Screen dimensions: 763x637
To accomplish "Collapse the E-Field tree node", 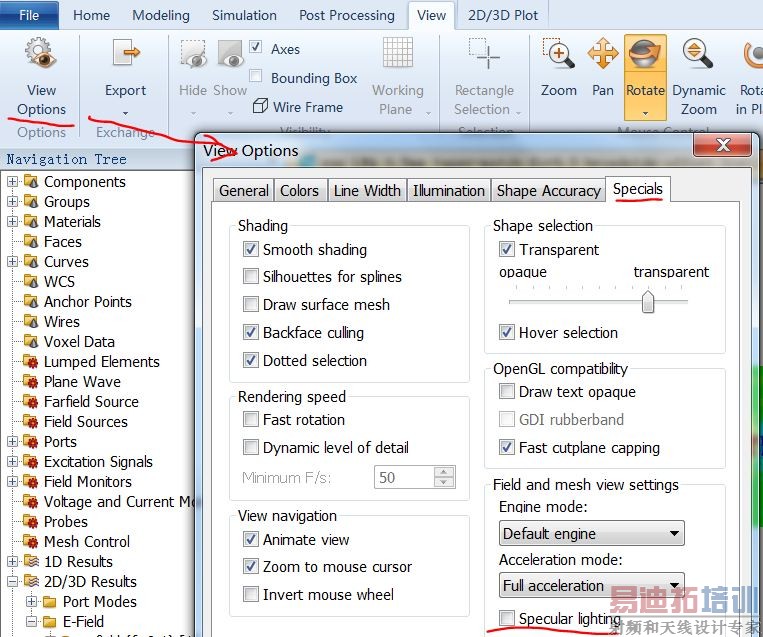I will (x=32, y=621).
